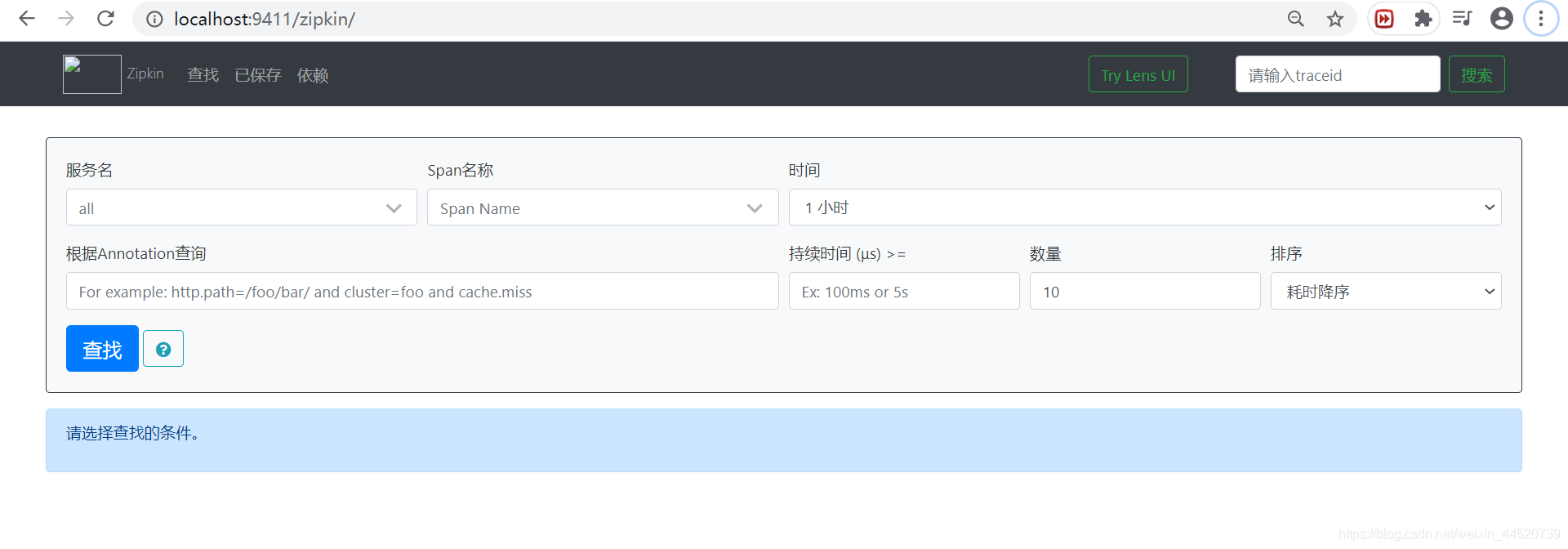Image resolution: width=1568 pixels, height=549 pixels.
Task: Bookmark this page with the star
Action: tap(1334, 19)
